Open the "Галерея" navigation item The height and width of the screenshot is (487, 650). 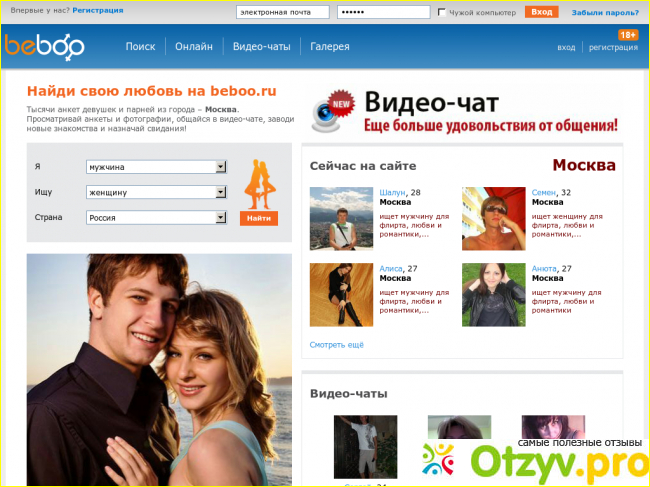coord(330,47)
